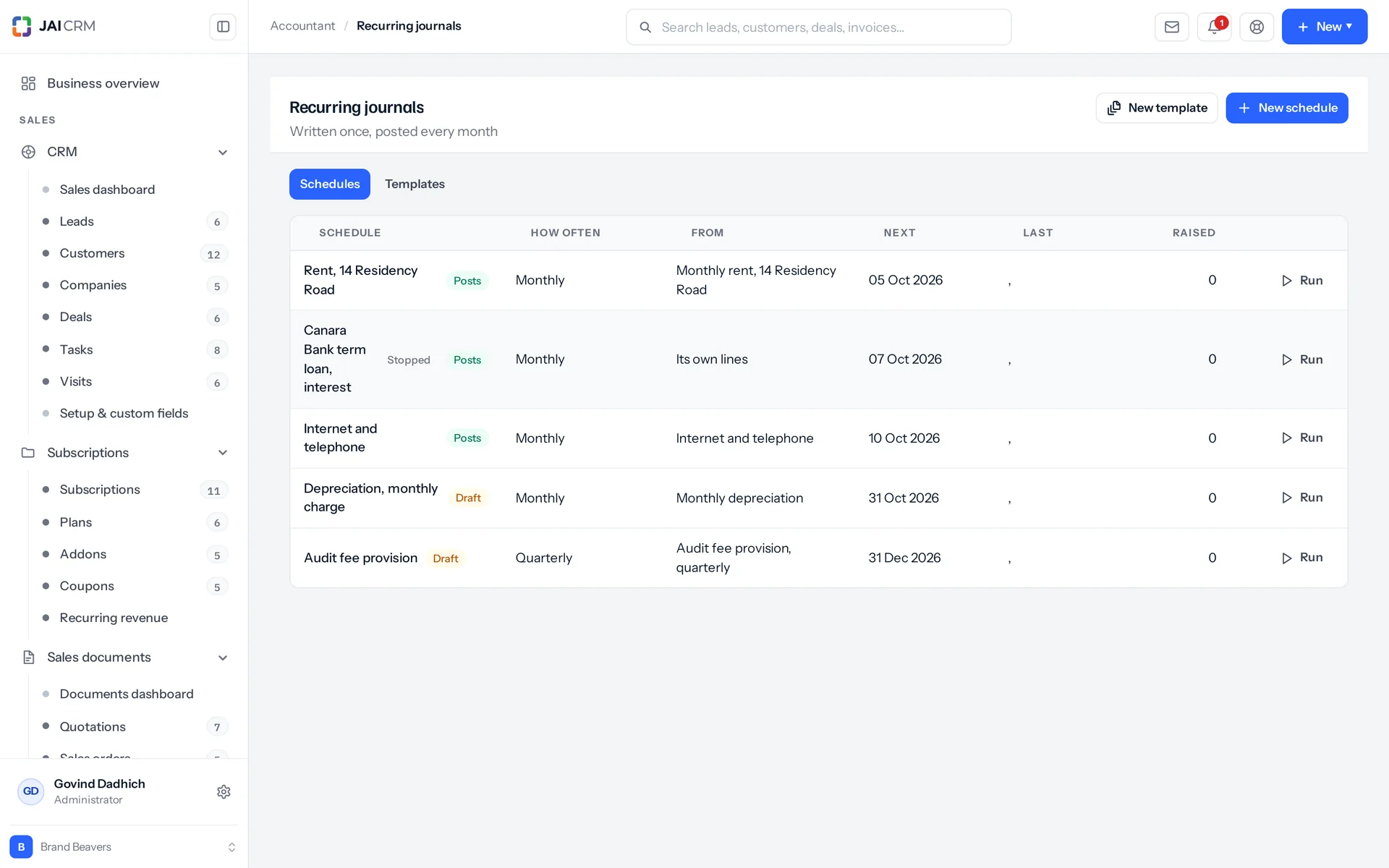
Task: Click the New template button
Action: (x=1157, y=108)
